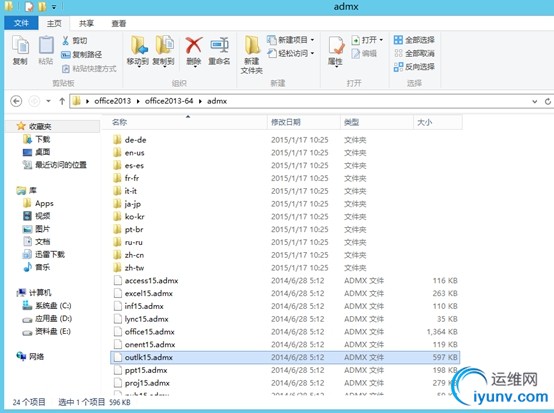Select the ko-kr folder
This screenshot has height=413, width=554.
pyautogui.click(x=134, y=217)
